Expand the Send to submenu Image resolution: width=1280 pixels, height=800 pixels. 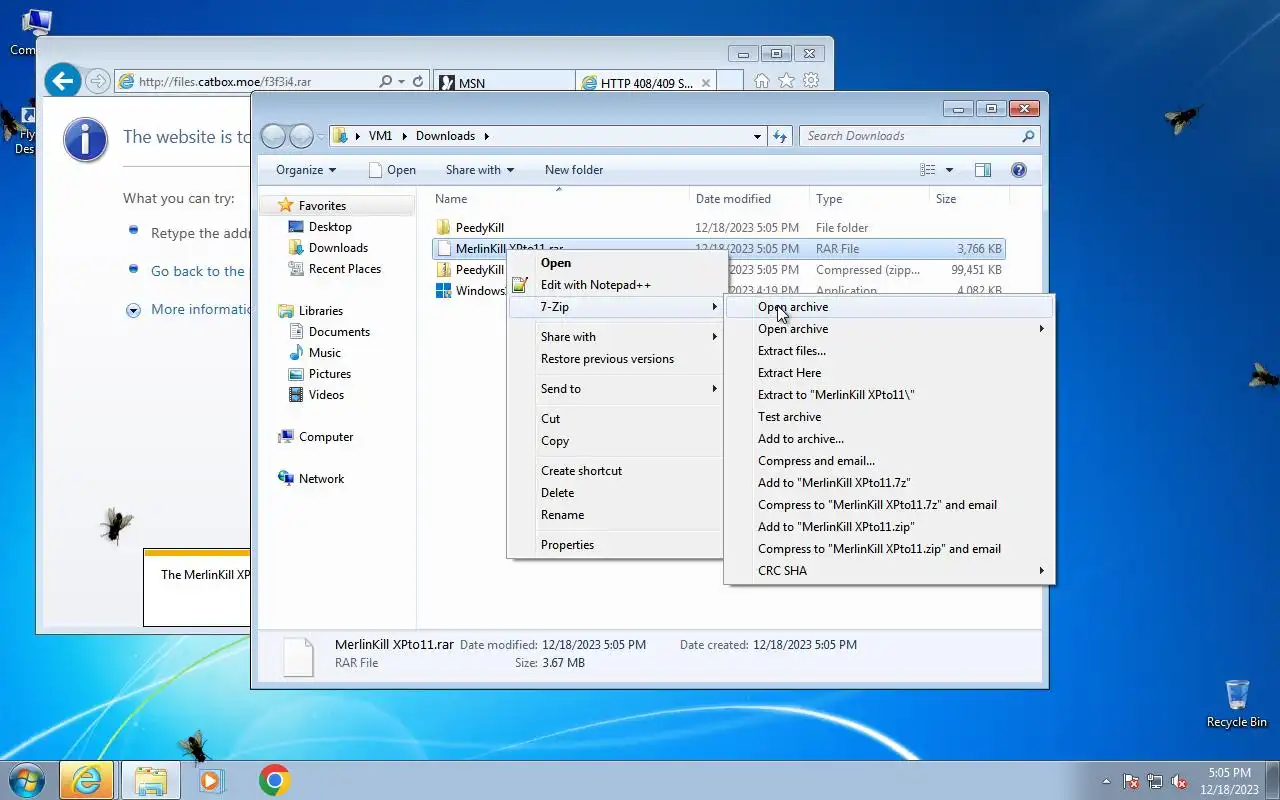[615, 389]
